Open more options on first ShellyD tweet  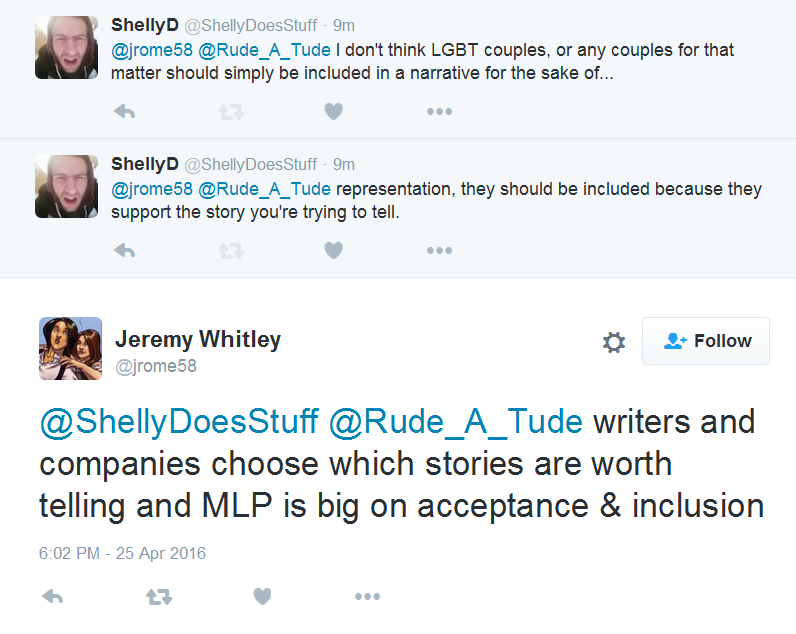[x=439, y=112]
